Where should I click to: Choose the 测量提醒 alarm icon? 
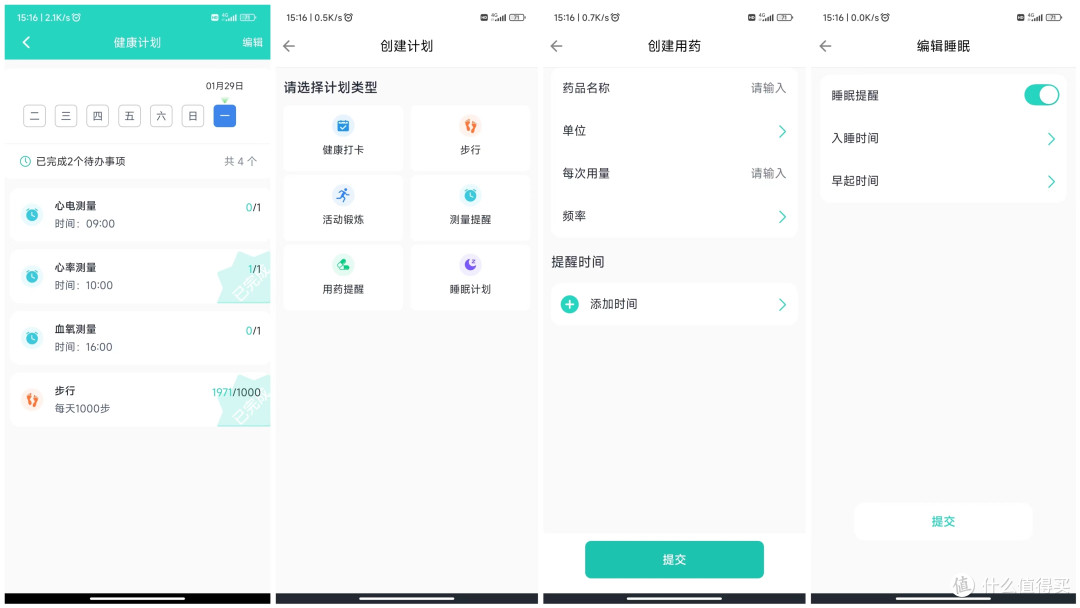point(470,196)
